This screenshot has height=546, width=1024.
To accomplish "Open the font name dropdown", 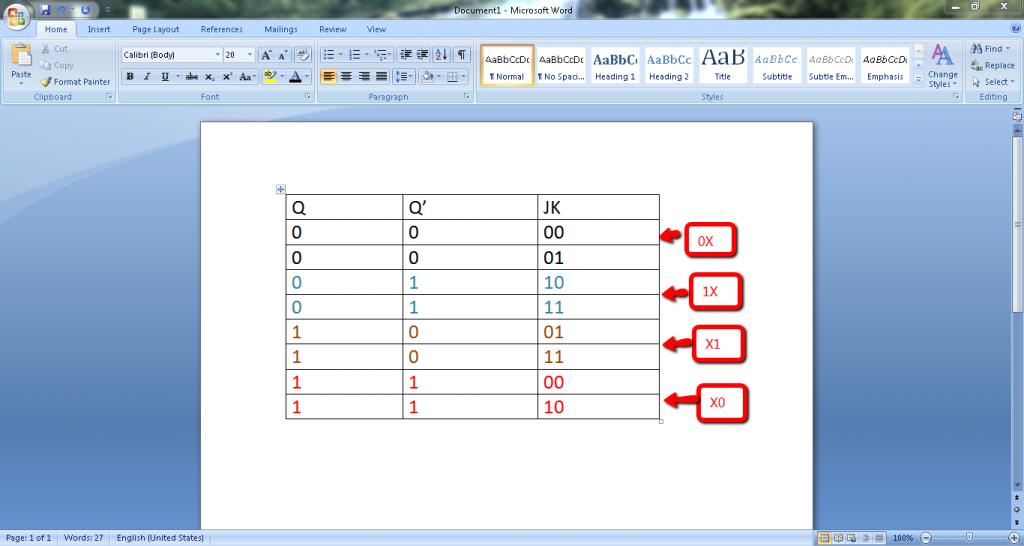I will tap(217, 56).
